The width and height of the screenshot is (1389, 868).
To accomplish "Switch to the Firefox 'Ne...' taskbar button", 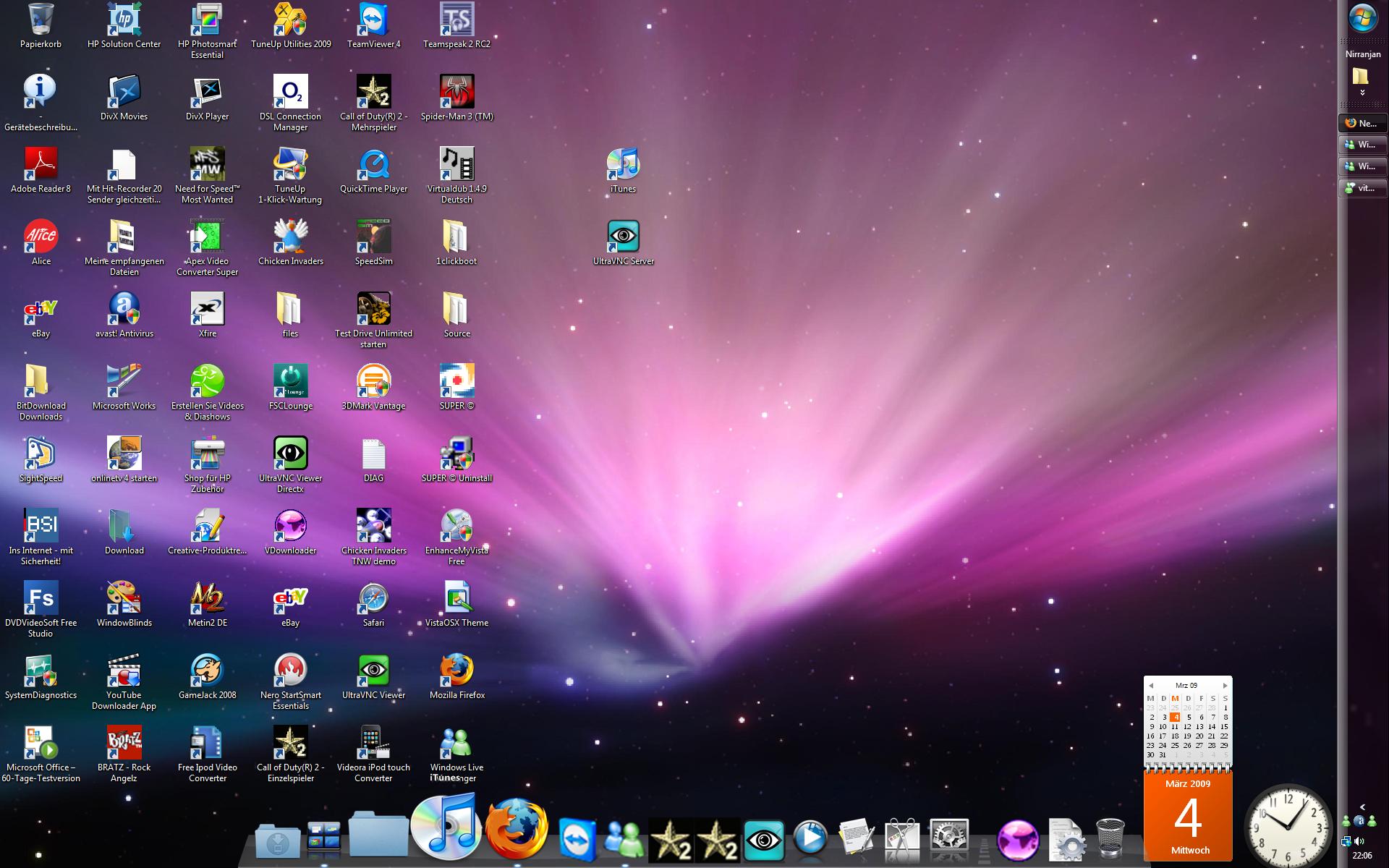I will coord(1363,123).
